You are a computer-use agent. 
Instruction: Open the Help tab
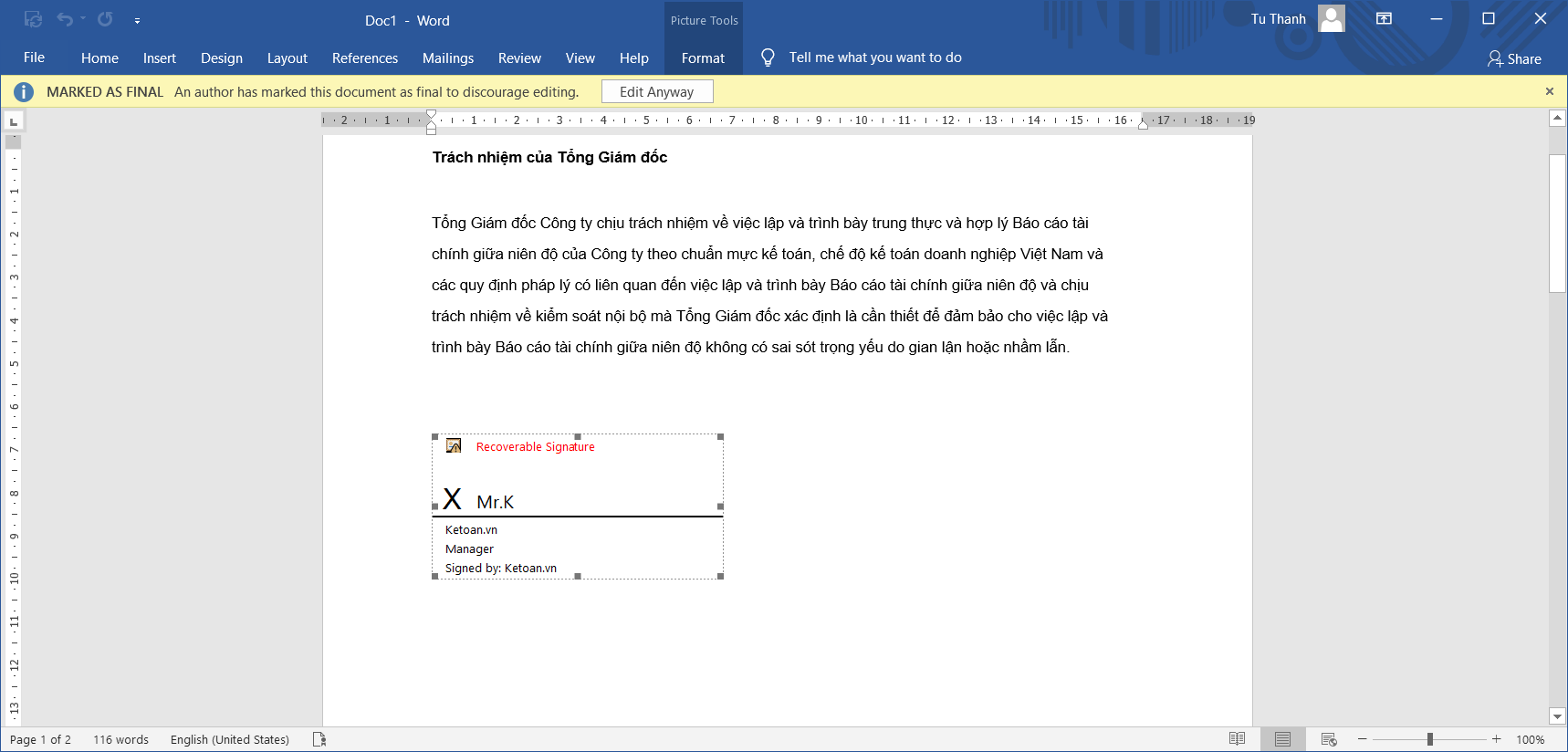point(634,57)
